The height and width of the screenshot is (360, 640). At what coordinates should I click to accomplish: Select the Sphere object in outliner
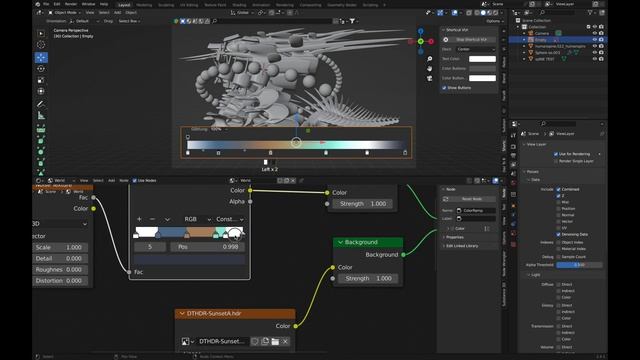(x=548, y=53)
